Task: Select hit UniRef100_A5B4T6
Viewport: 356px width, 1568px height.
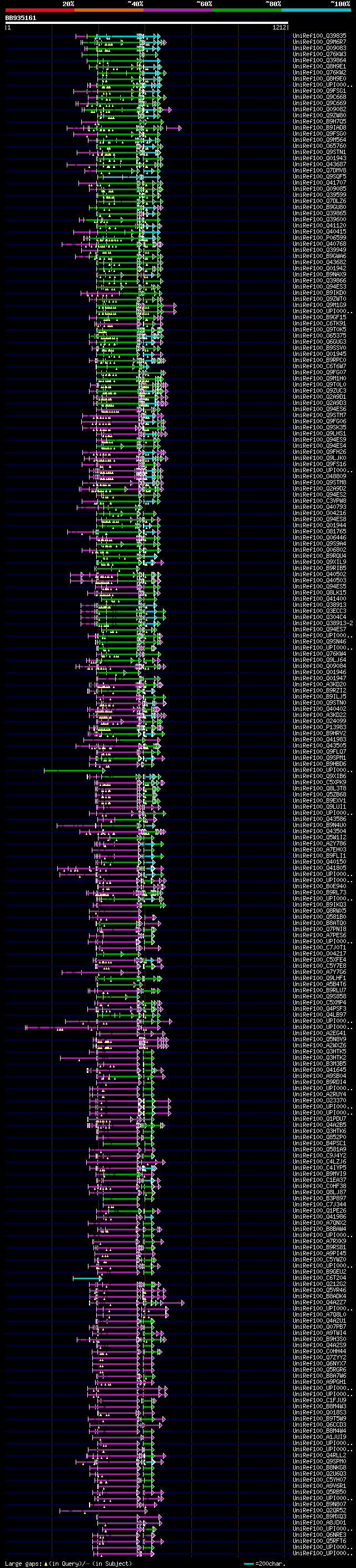Action: tap(319, 985)
